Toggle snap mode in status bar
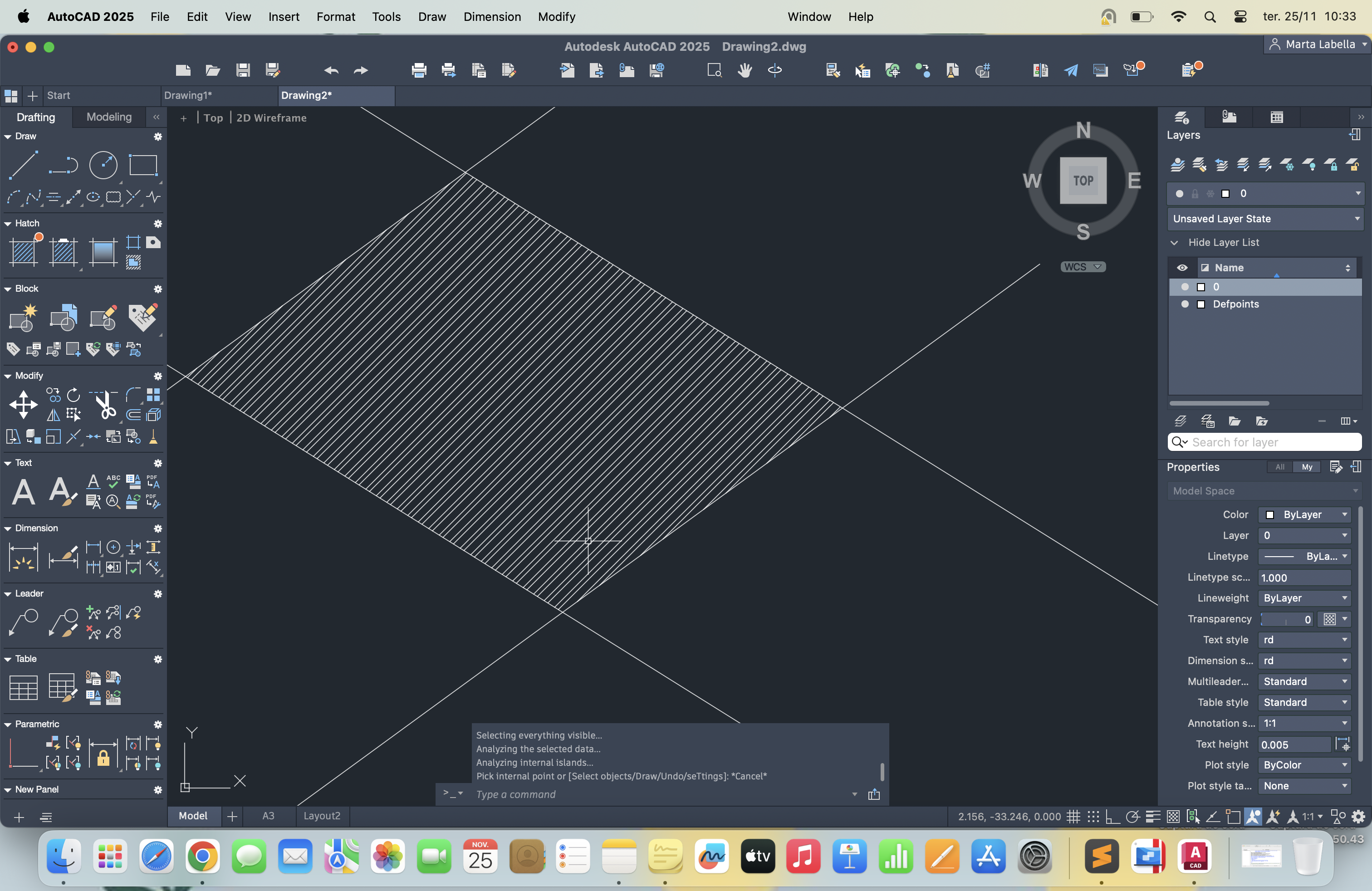 (1093, 816)
